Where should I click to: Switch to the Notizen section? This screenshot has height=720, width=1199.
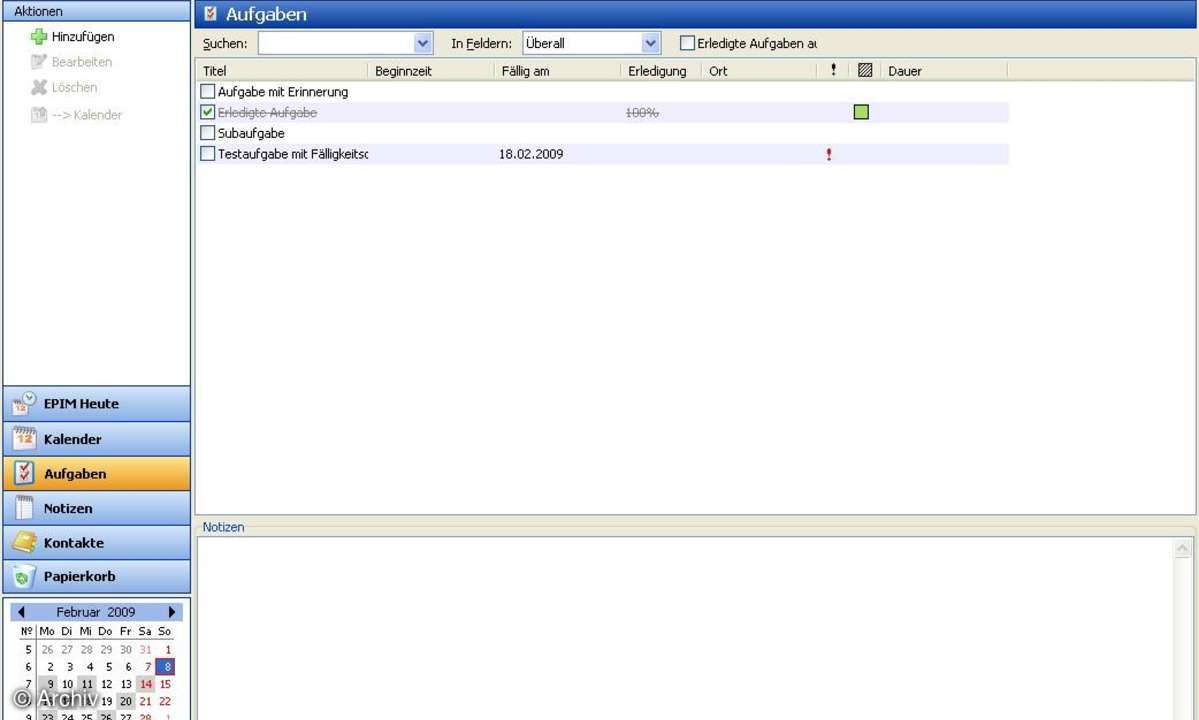[96, 508]
